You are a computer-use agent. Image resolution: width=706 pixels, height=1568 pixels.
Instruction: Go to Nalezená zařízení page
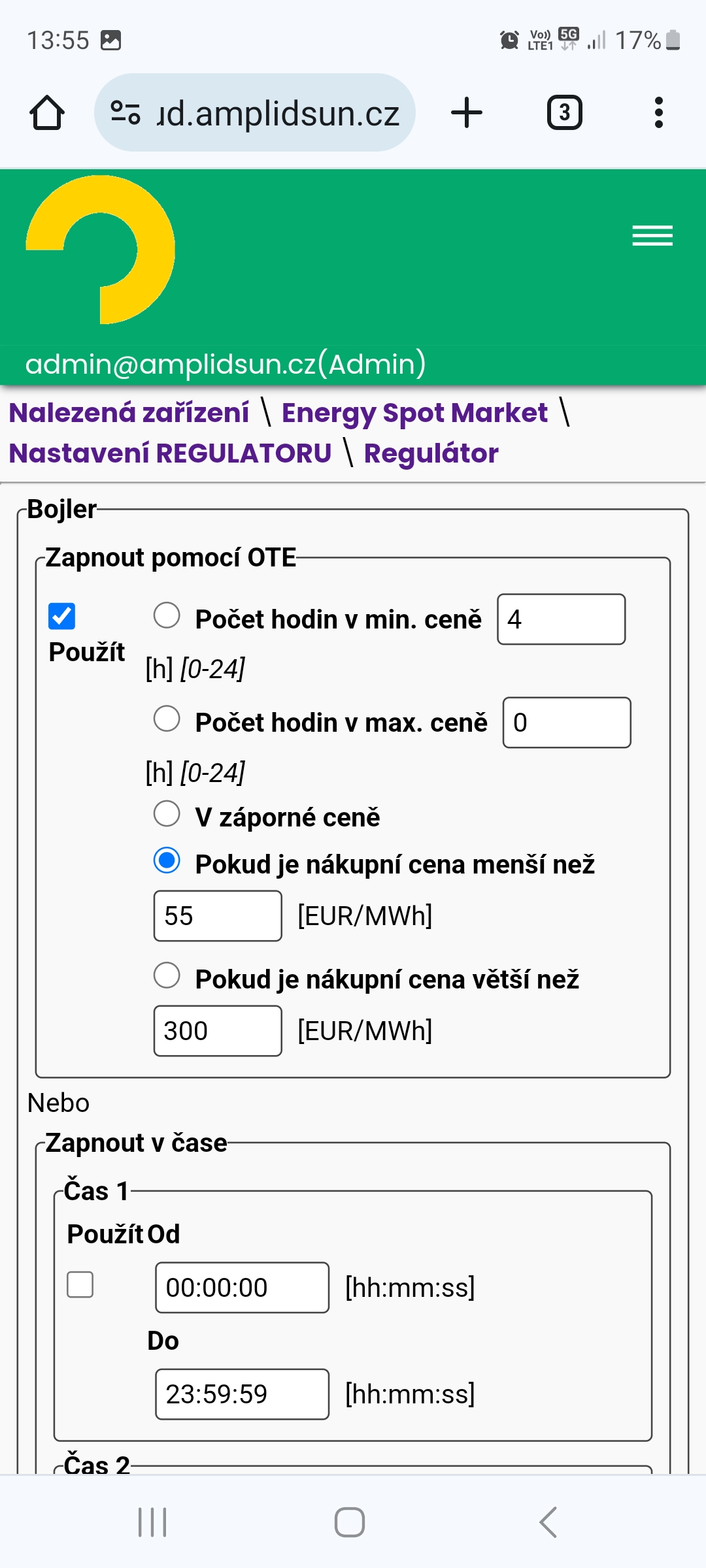(x=129, y=413)
